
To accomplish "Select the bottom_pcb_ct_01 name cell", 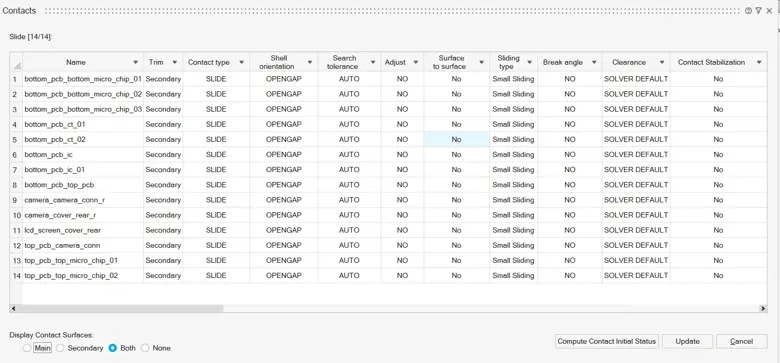I will click(83, 124).
